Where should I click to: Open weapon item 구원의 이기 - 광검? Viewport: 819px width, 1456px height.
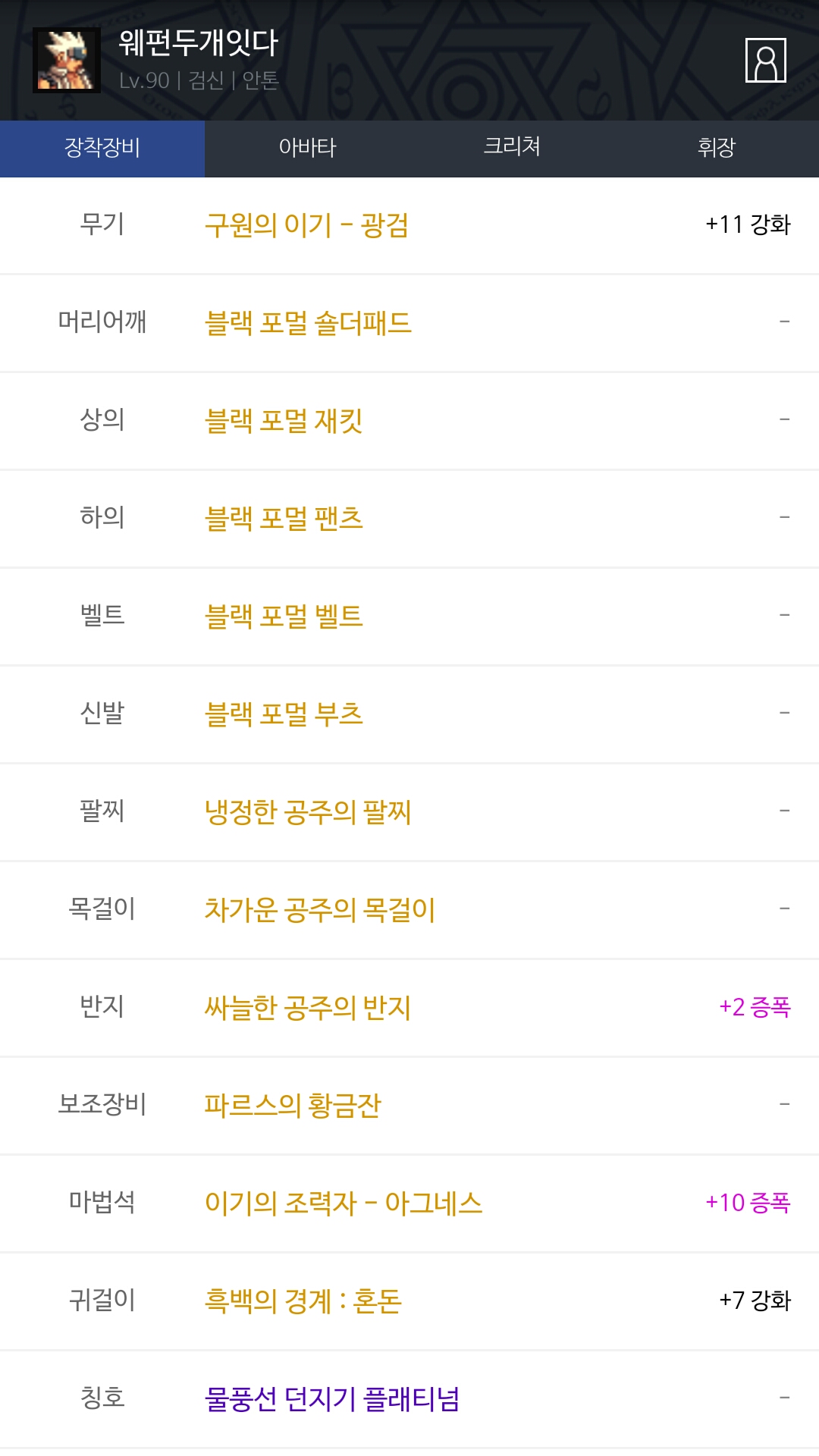306,225
